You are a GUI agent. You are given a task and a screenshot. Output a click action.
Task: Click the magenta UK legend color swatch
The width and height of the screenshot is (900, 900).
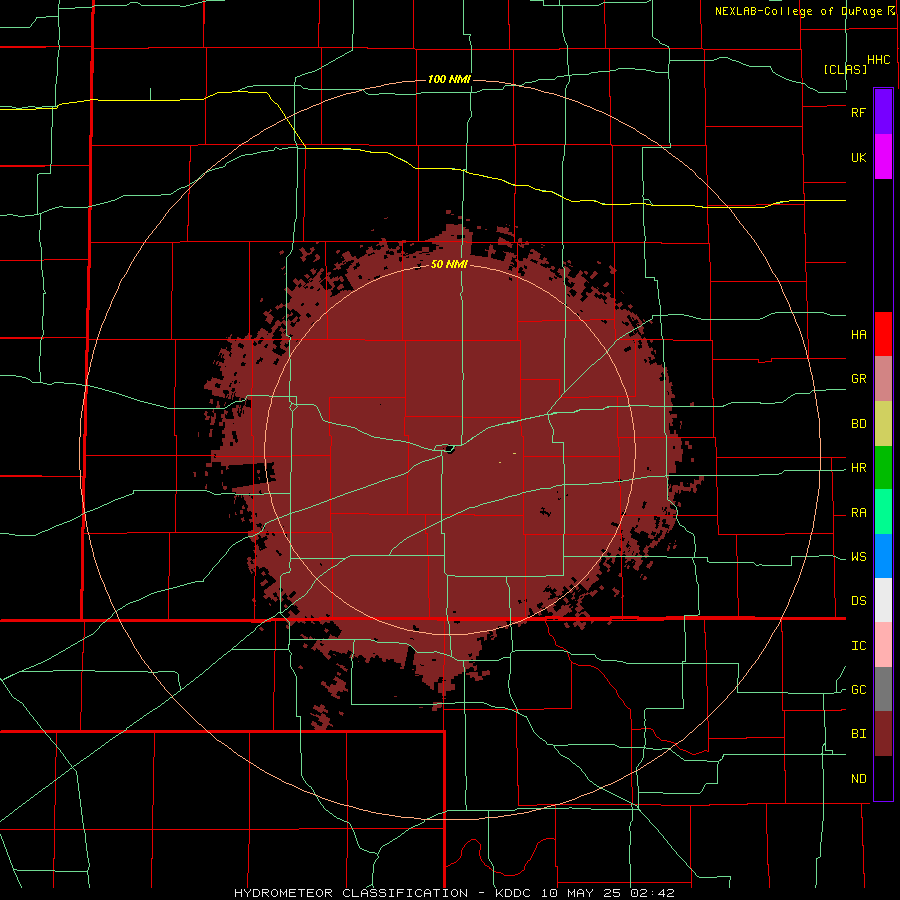[883, 156]
